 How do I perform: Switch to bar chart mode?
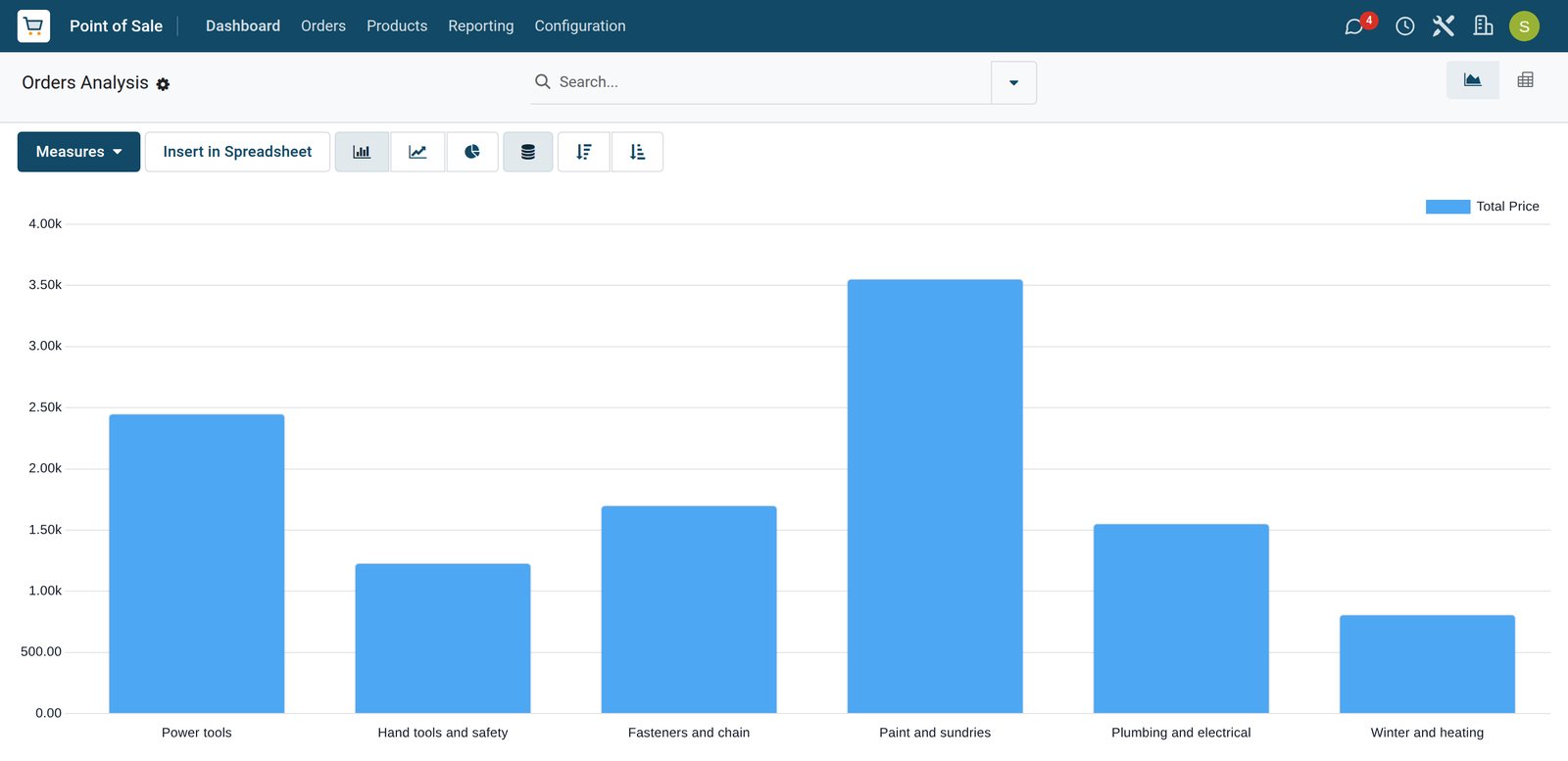pos(362,152)
